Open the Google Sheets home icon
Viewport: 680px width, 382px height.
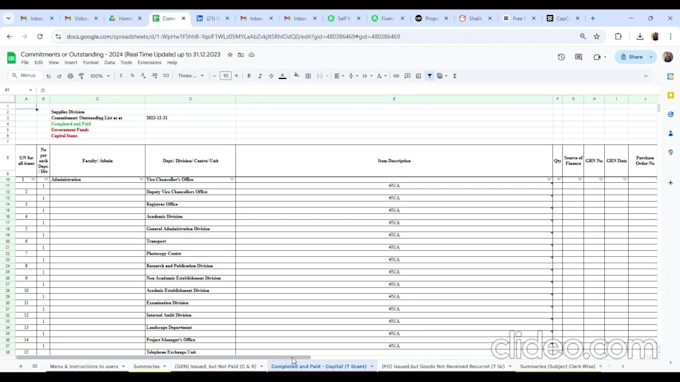pos(11,57)
